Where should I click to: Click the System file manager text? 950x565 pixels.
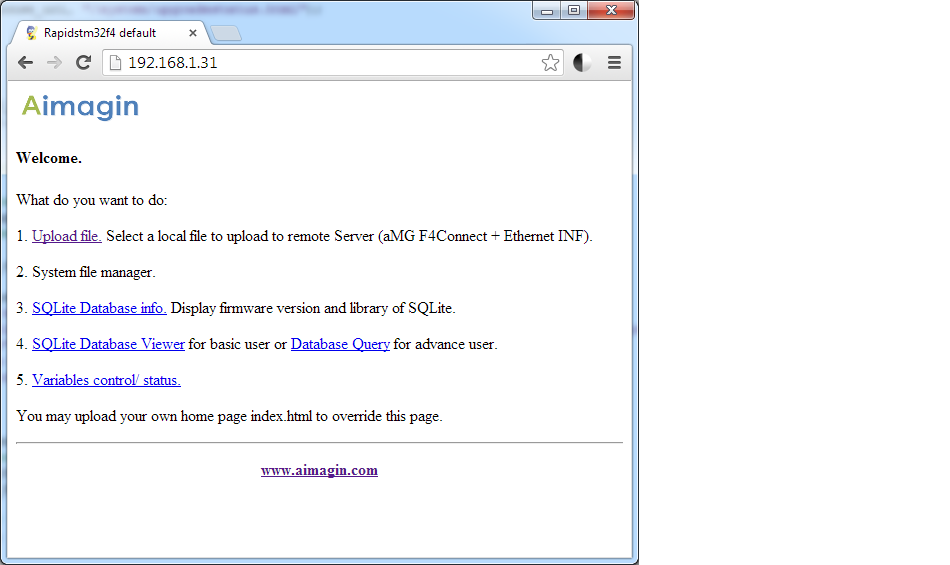coord(94,273)
